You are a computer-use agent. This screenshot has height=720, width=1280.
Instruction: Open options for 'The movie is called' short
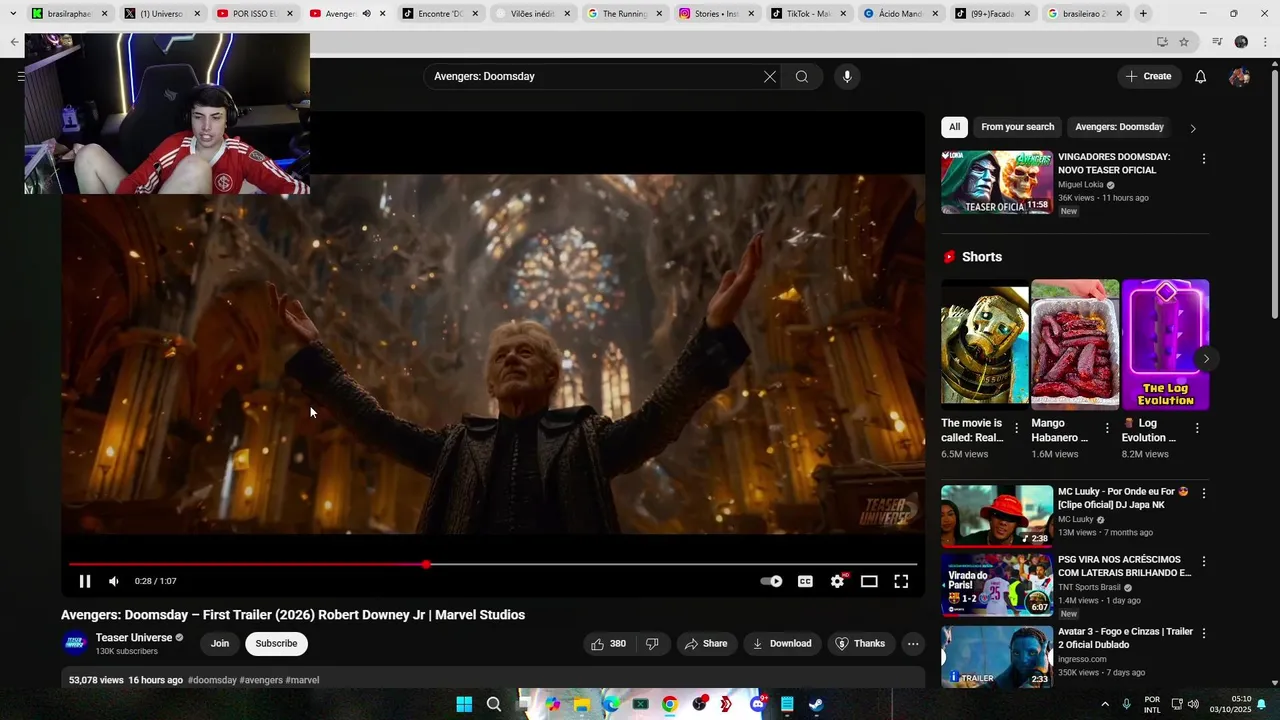(1017, 428)
